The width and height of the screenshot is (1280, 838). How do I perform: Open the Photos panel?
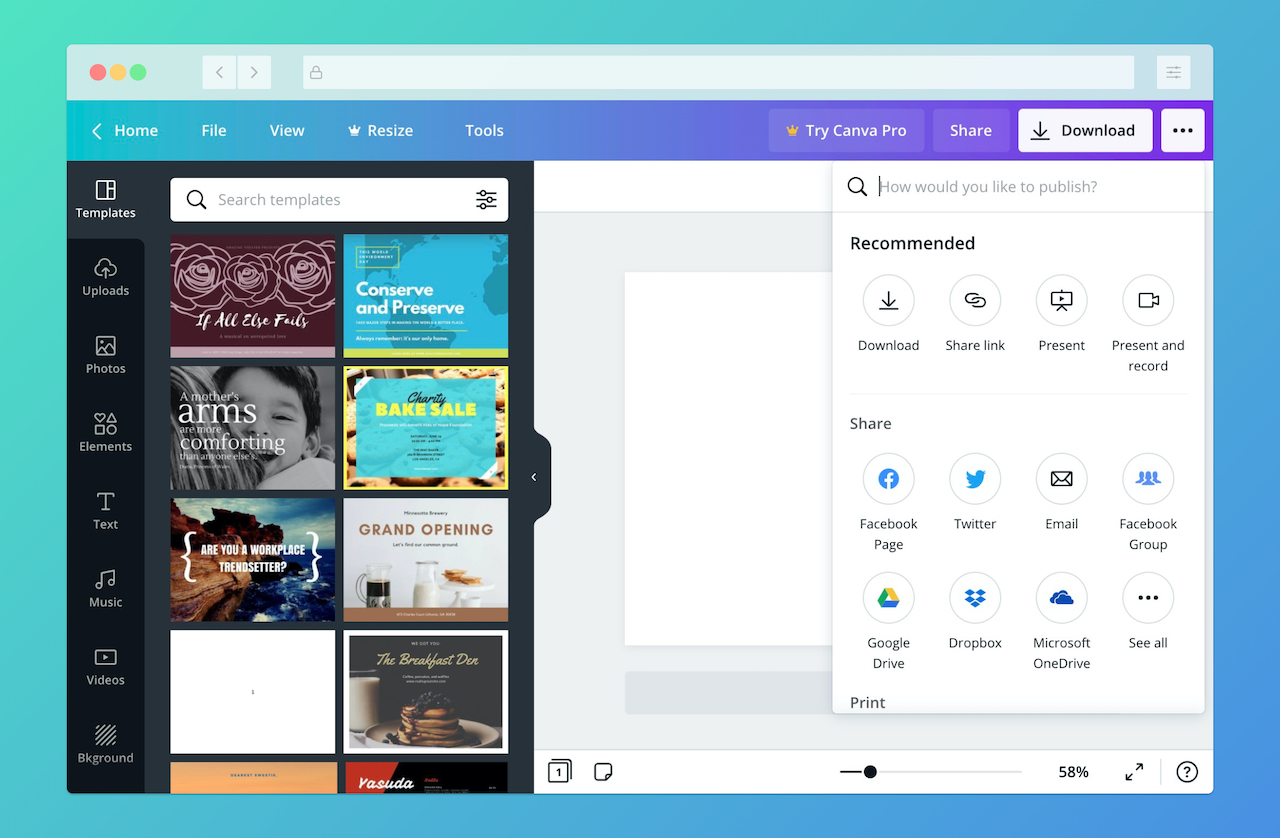point(105,356)
